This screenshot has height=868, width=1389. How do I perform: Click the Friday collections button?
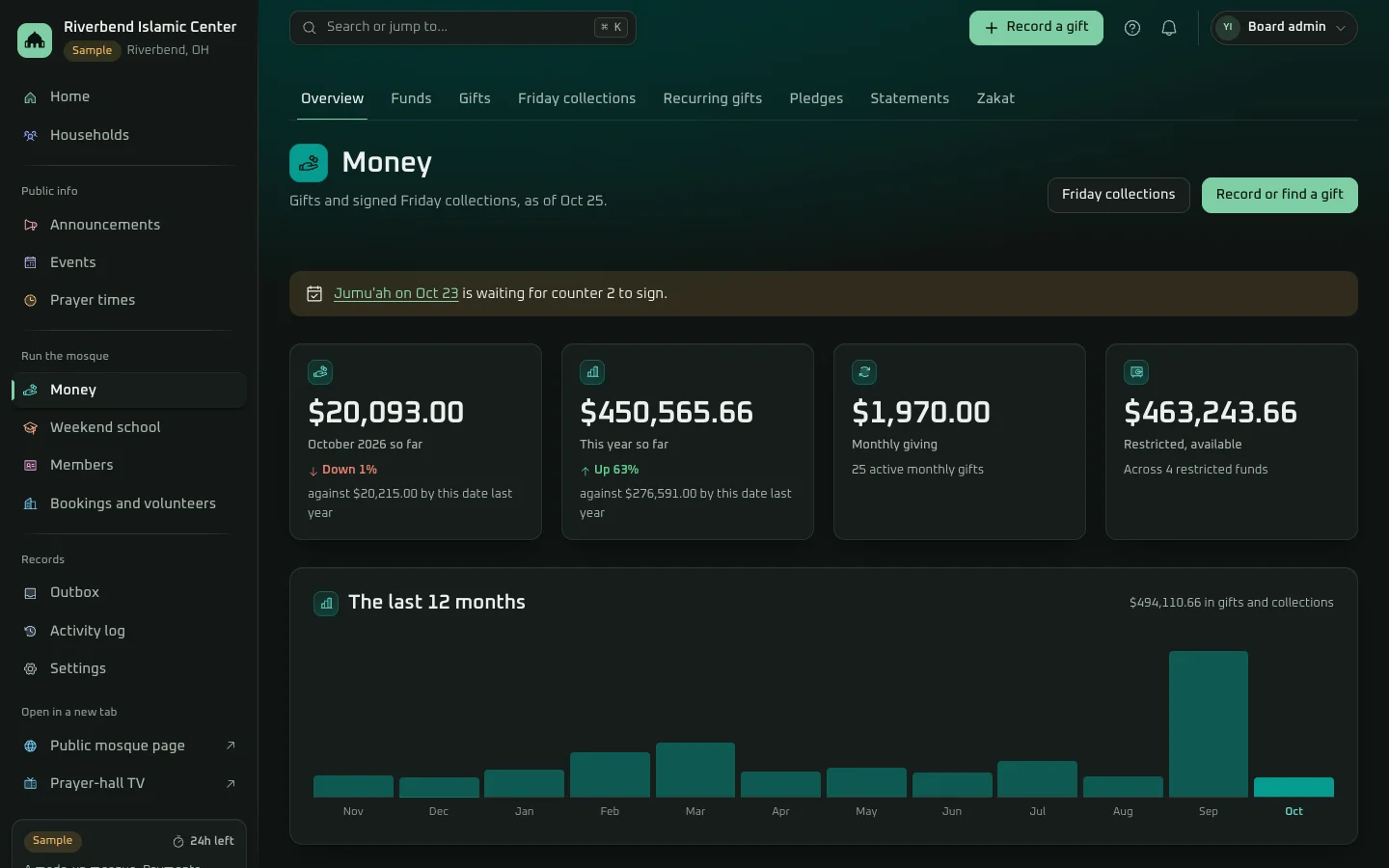(1119, 195)
